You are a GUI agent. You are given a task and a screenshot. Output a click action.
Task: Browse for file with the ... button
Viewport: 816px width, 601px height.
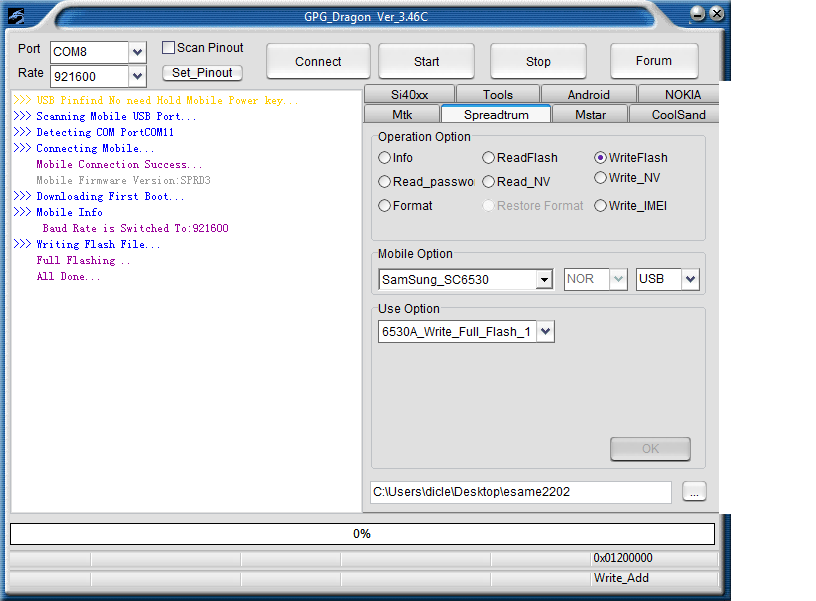click(x=694, y=492)
